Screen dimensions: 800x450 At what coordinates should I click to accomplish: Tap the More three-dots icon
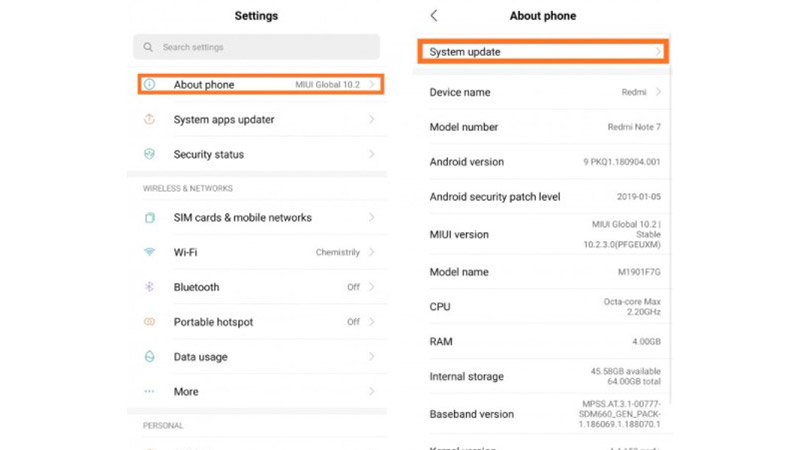coord(149,391)
